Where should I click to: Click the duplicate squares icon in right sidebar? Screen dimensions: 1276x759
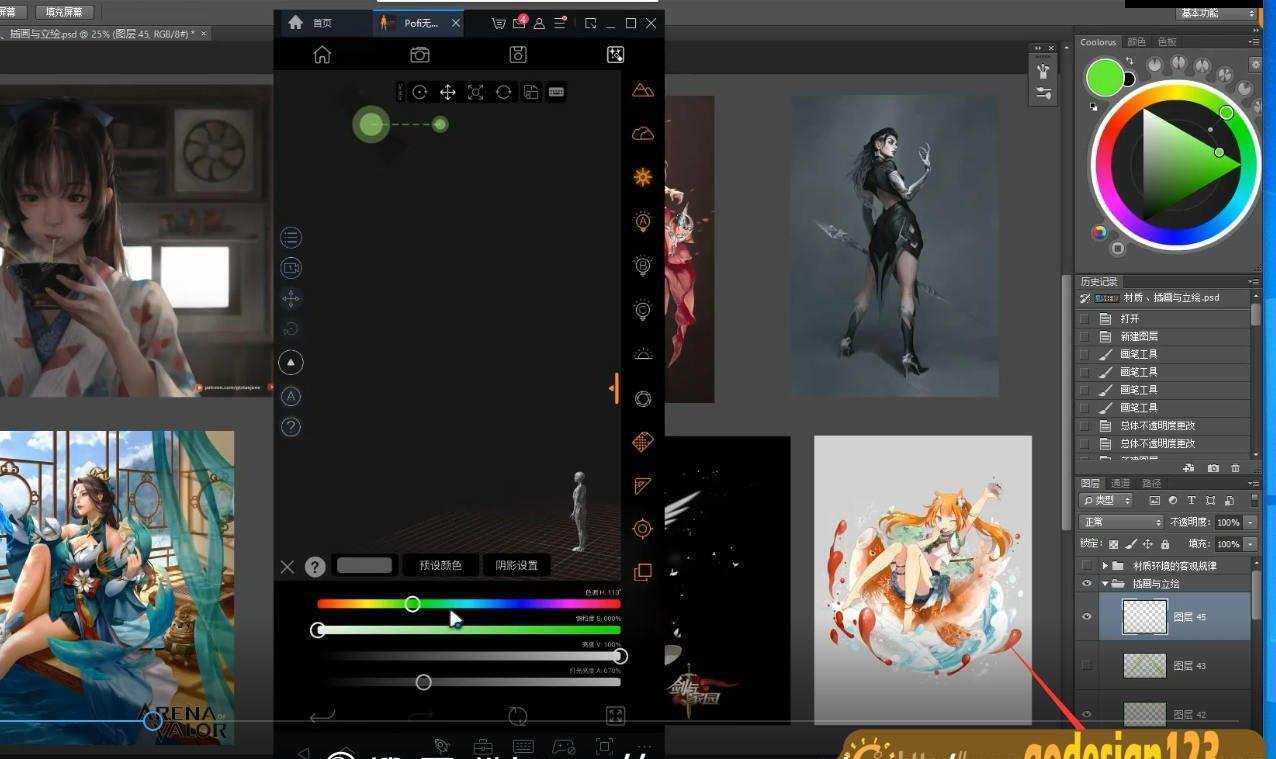[x=643, y=572]
